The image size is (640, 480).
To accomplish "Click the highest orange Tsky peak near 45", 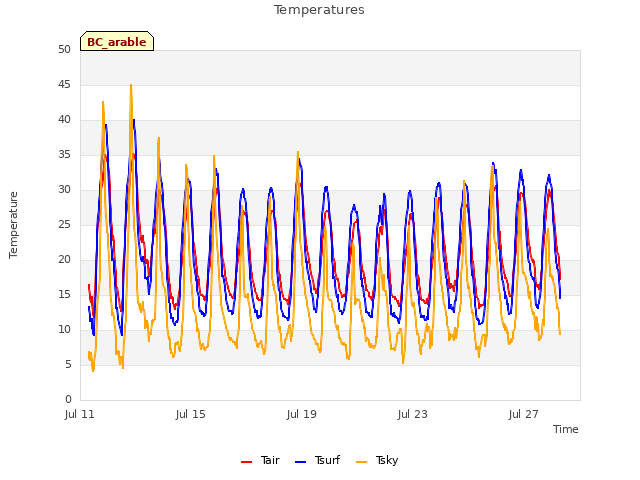I will [131, 85].
